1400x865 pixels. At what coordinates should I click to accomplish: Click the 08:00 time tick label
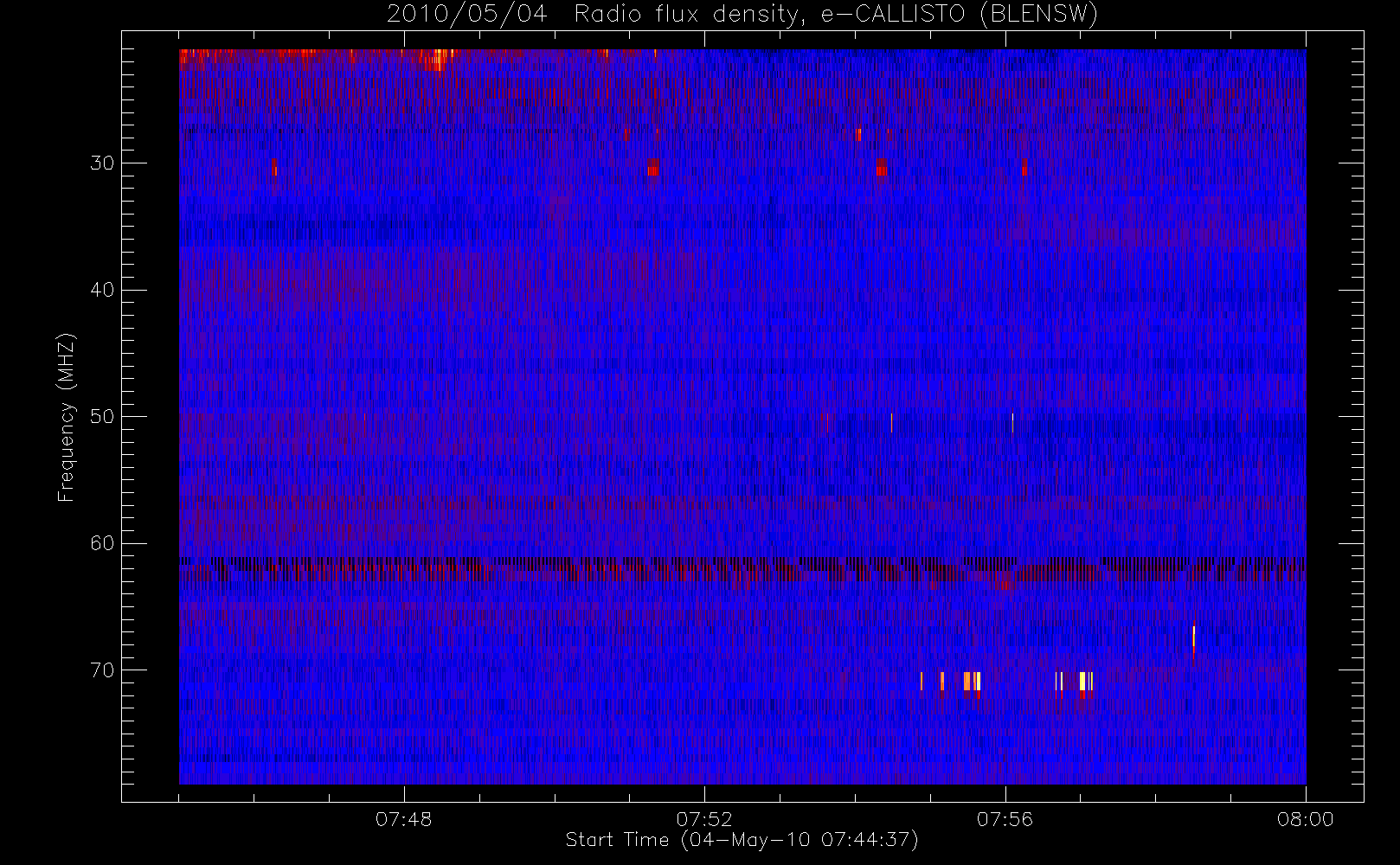1305,819
